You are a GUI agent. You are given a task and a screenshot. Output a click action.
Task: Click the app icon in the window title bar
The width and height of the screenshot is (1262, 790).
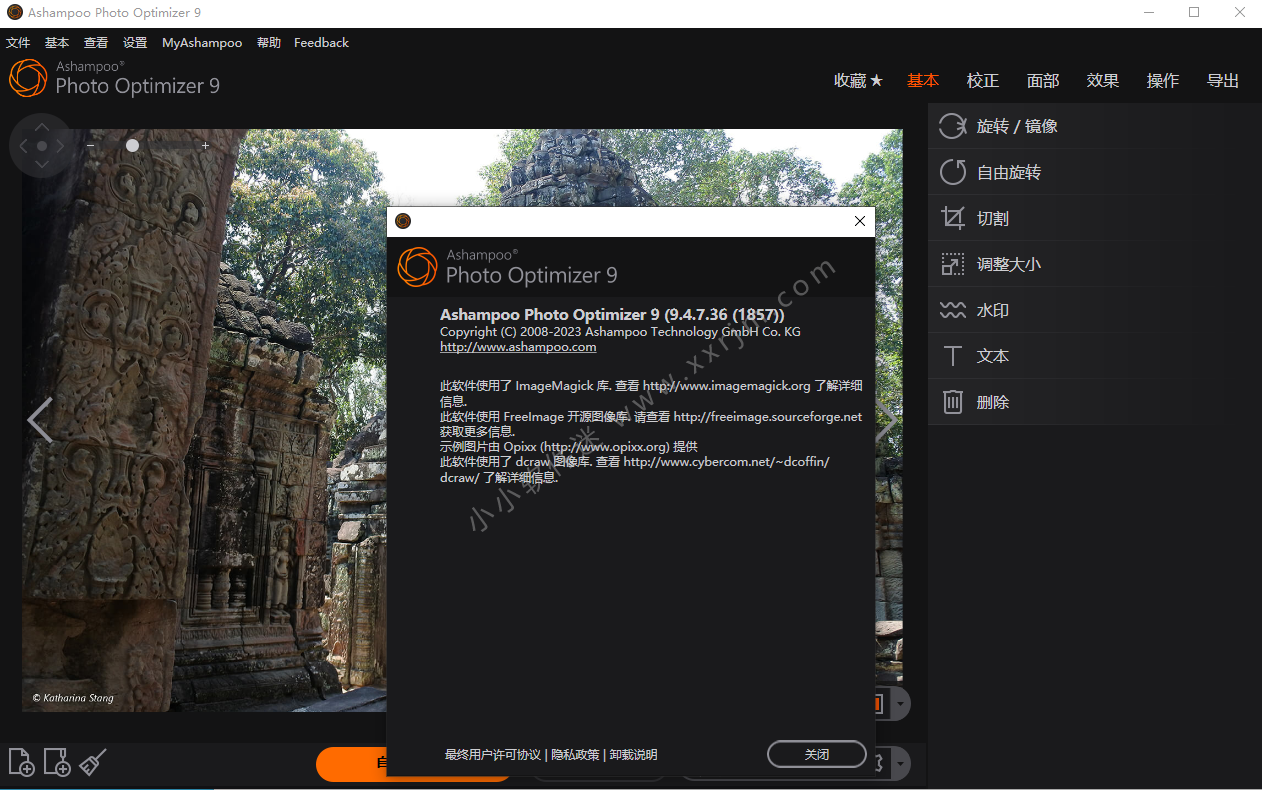coord(14,13)
